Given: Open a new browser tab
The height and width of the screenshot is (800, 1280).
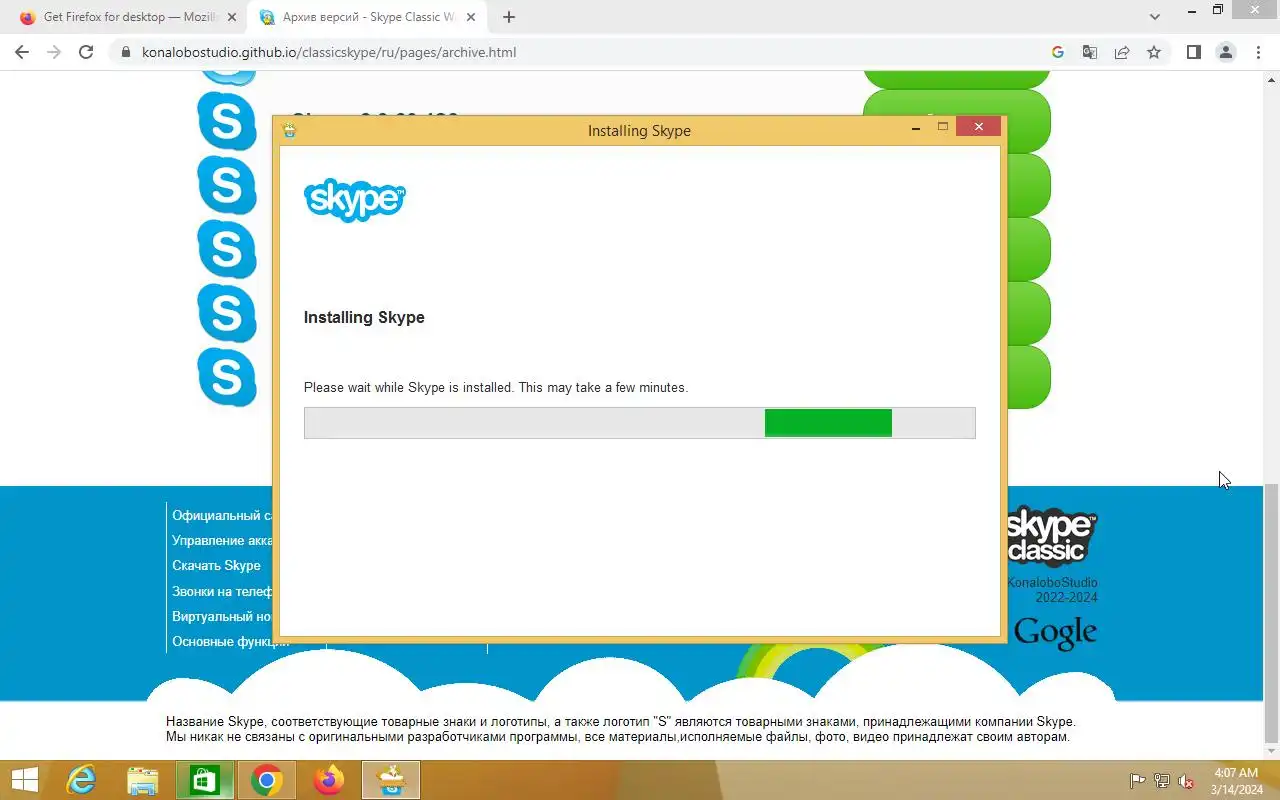Looking at the screenshot, I should tap(509, 17).
